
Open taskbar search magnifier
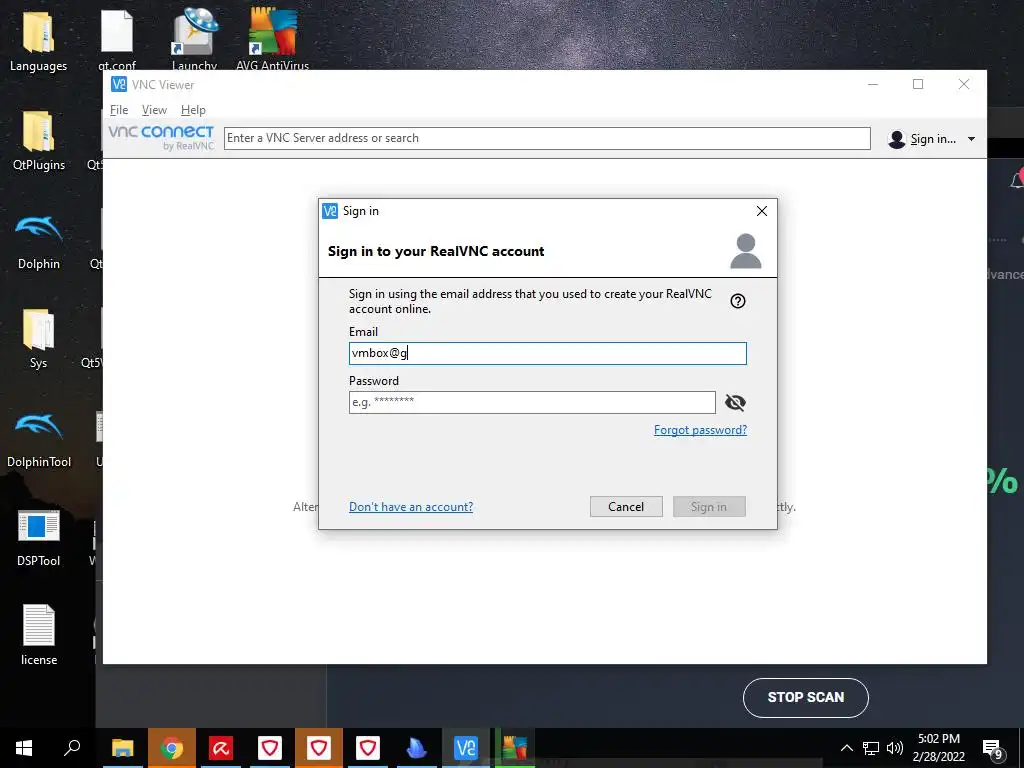72,748
